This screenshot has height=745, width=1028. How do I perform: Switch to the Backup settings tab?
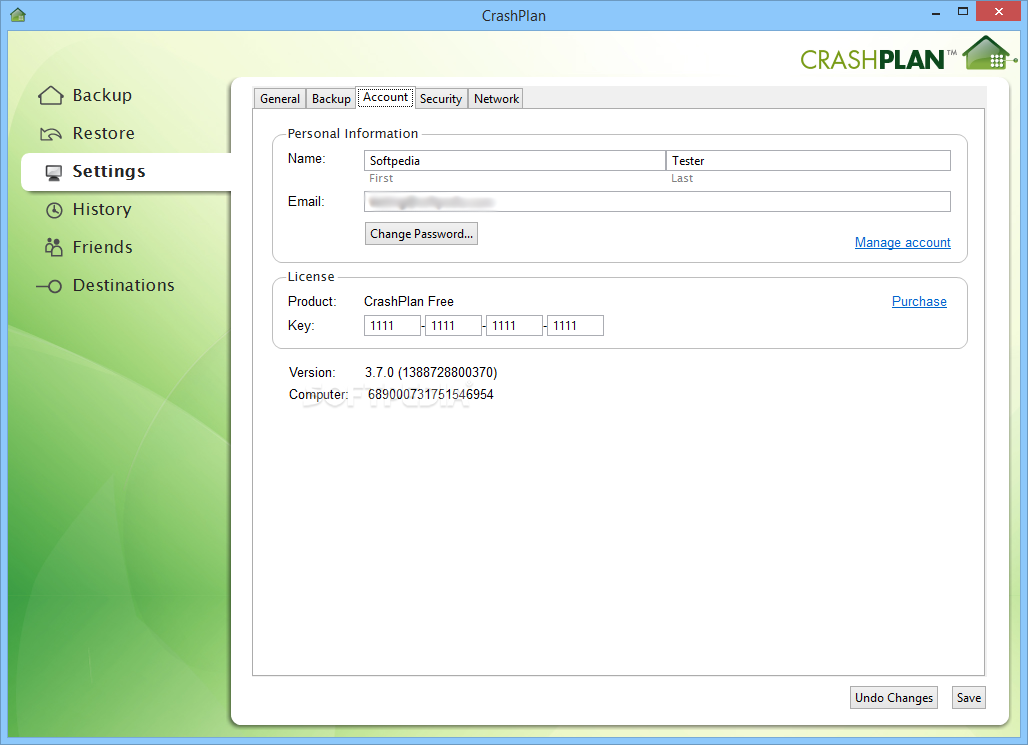point(331,98)
